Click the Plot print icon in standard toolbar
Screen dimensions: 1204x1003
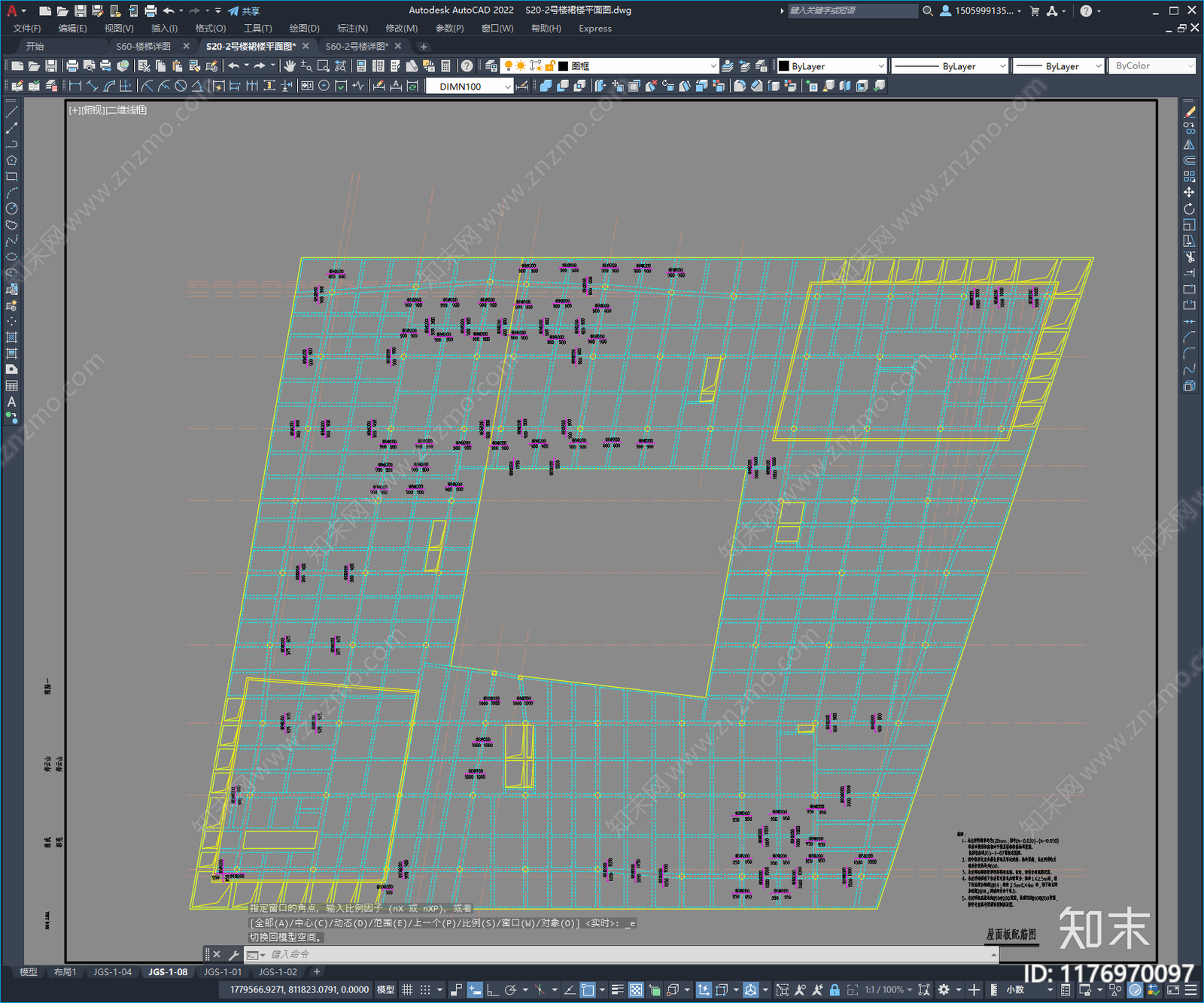click(72, 66)
